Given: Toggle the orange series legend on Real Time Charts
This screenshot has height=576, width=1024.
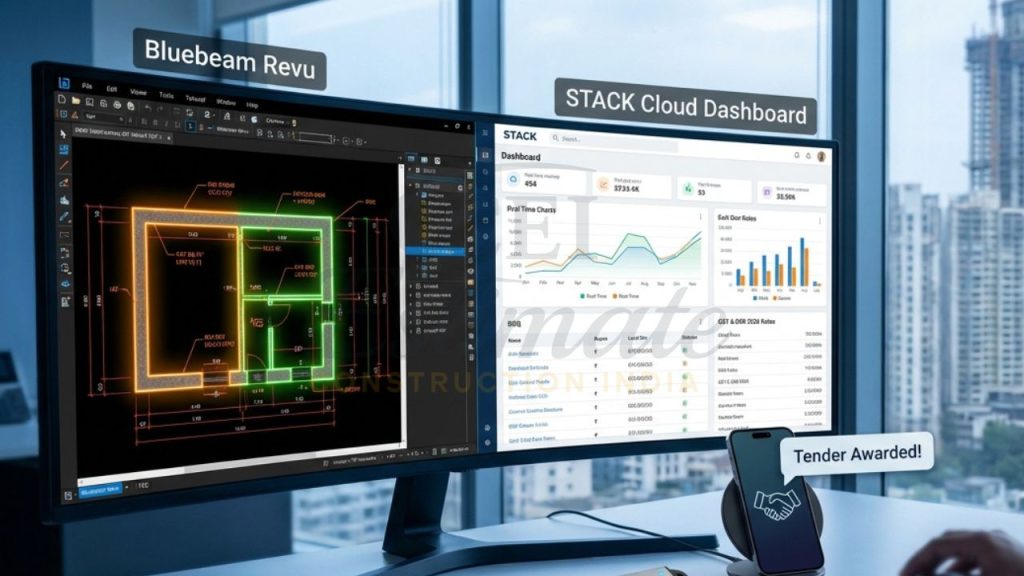Looking at the screenshot, I should 619,296.
